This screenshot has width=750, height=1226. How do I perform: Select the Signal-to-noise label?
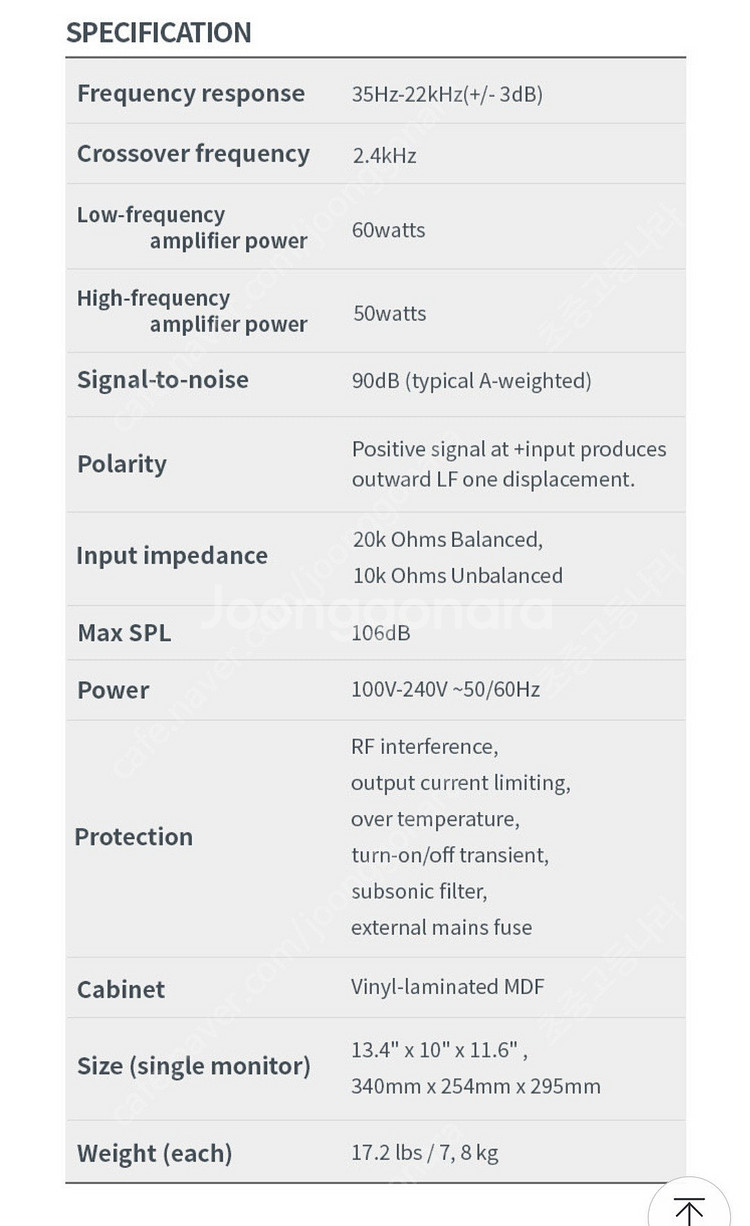click(163, 380)
